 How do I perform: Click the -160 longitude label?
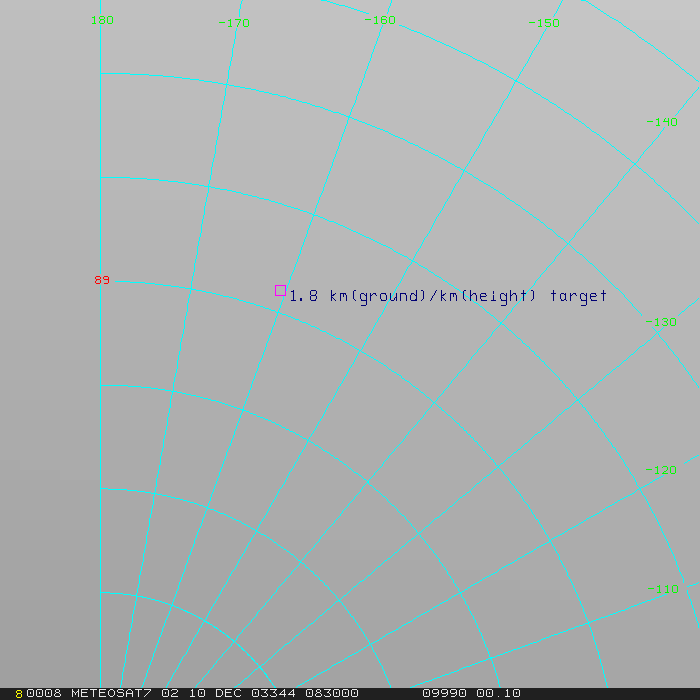[x=380, y=20]
